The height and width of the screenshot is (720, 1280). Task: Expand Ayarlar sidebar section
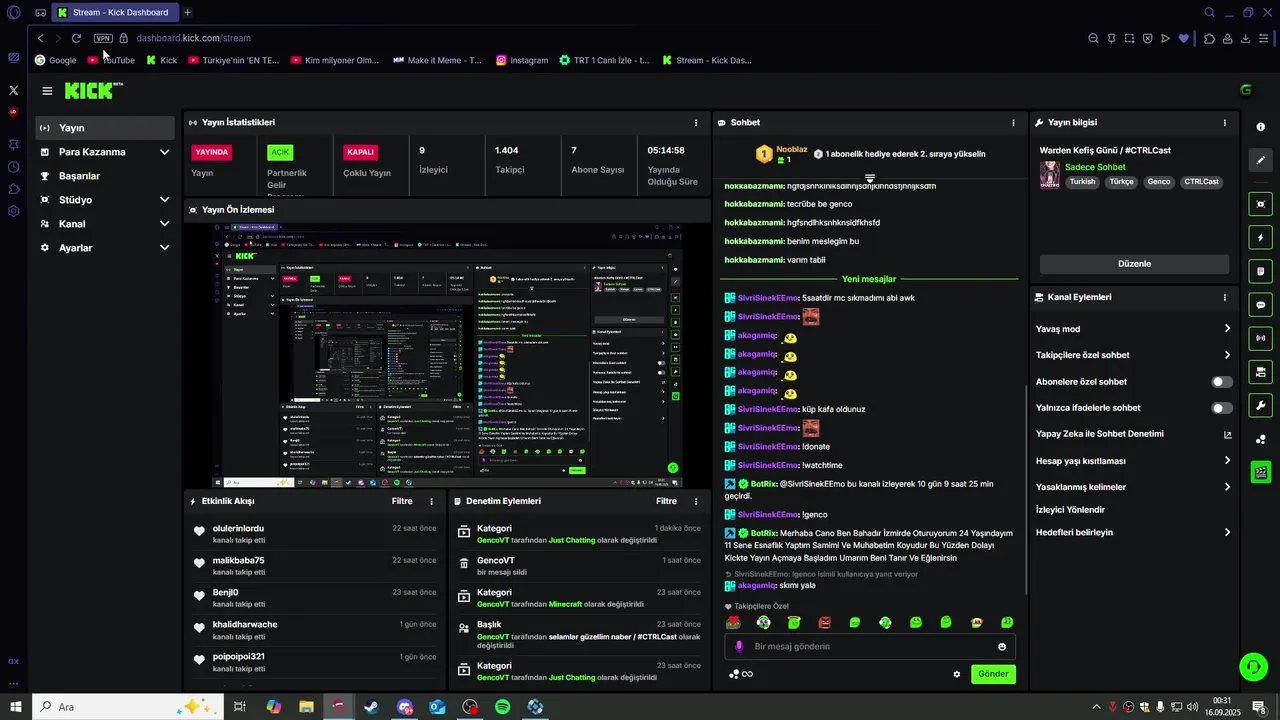click(164, 248)
